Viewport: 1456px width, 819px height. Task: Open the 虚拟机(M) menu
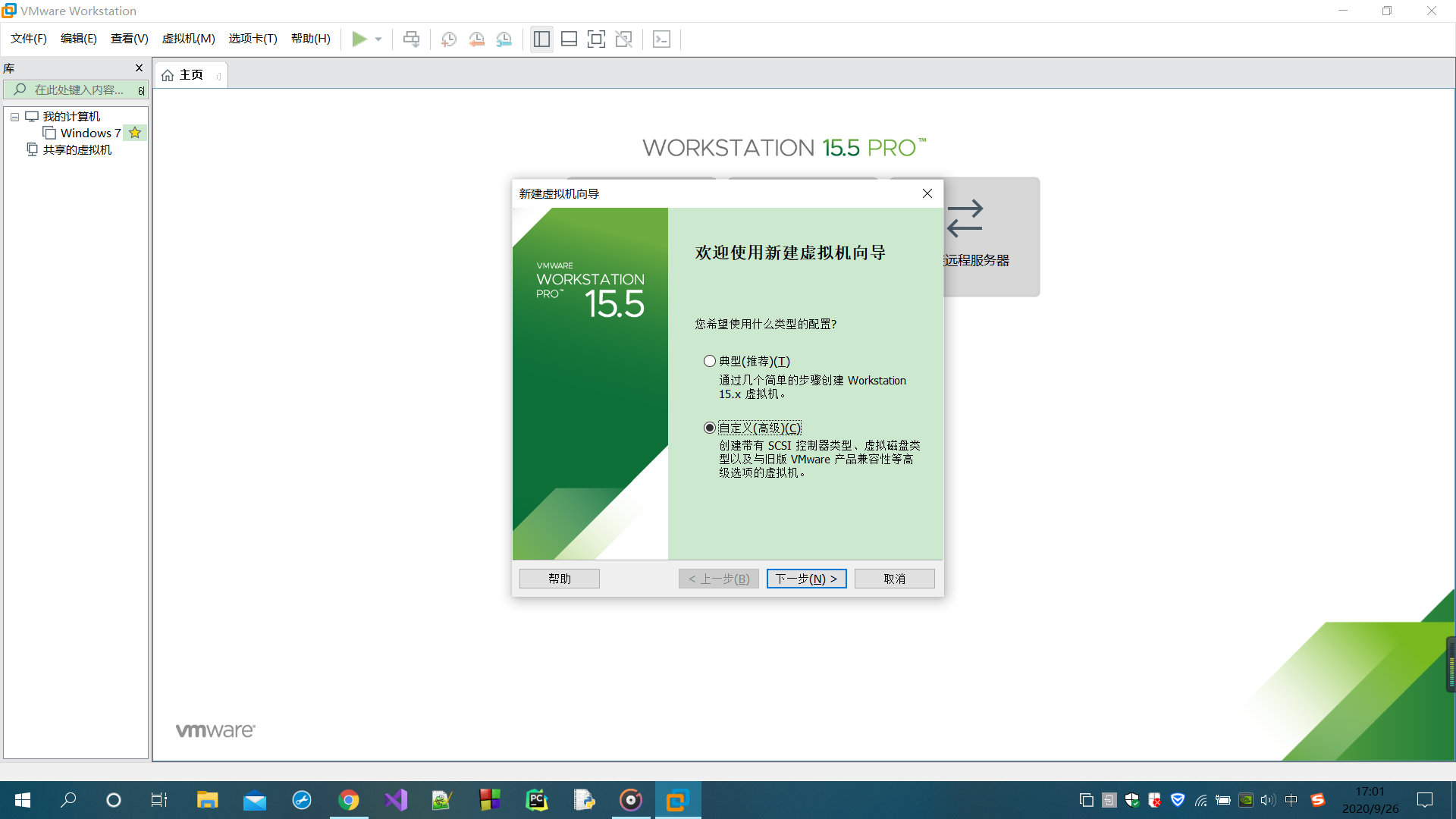[188, 39]
